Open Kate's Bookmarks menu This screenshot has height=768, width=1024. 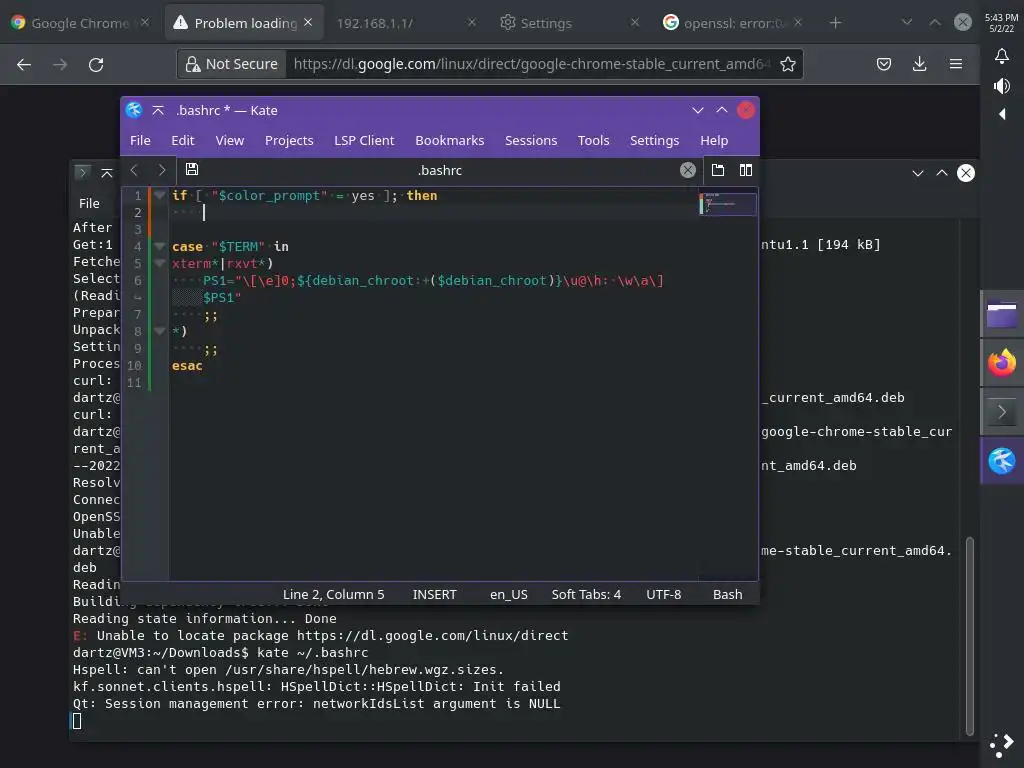[x=449, y=140]
